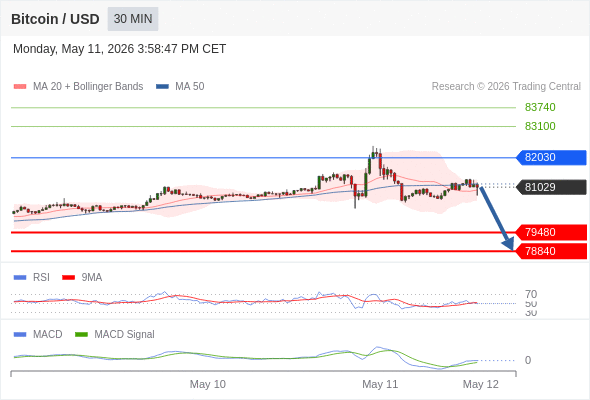Click the Research © 2026 Trading Central text

click(506, 87)
